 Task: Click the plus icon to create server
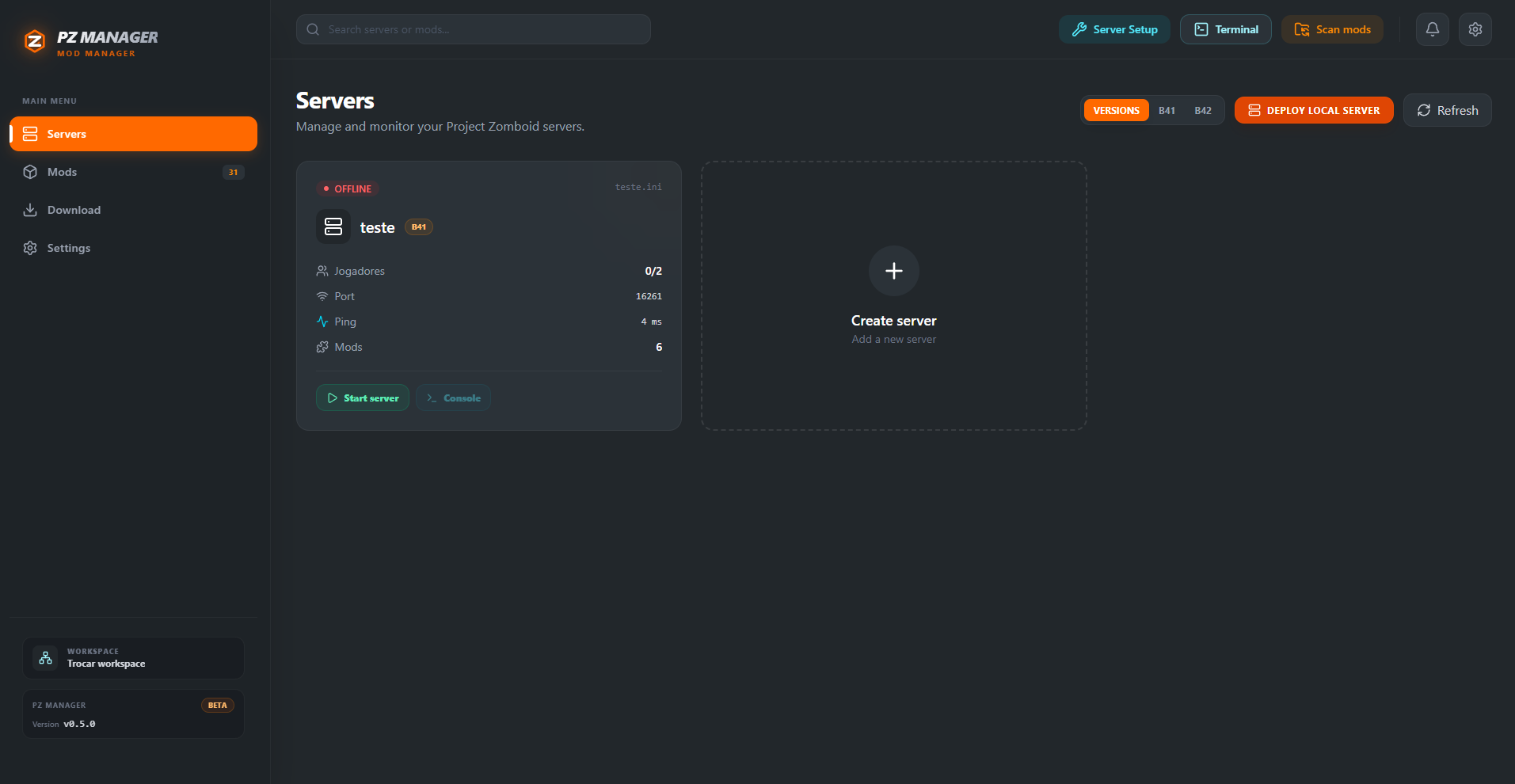(x=894, y=271)
